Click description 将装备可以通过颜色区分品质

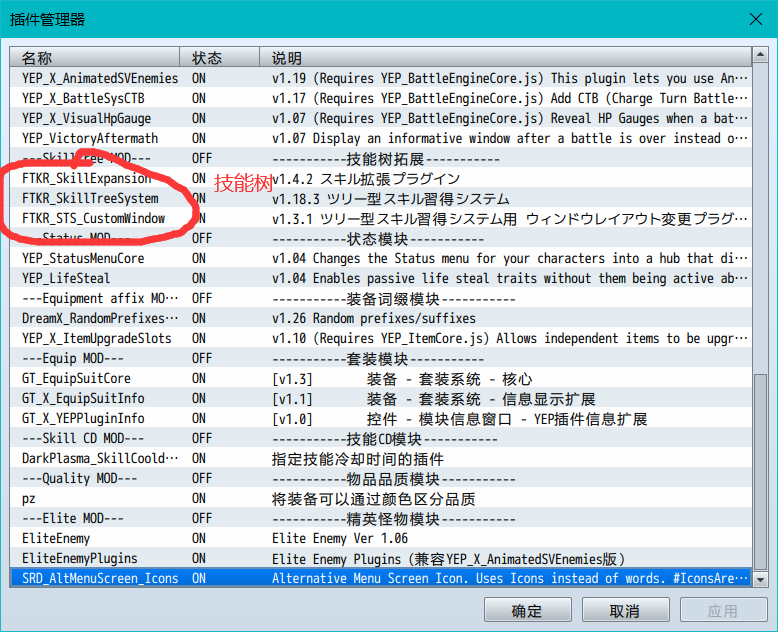tap(374, 499)
